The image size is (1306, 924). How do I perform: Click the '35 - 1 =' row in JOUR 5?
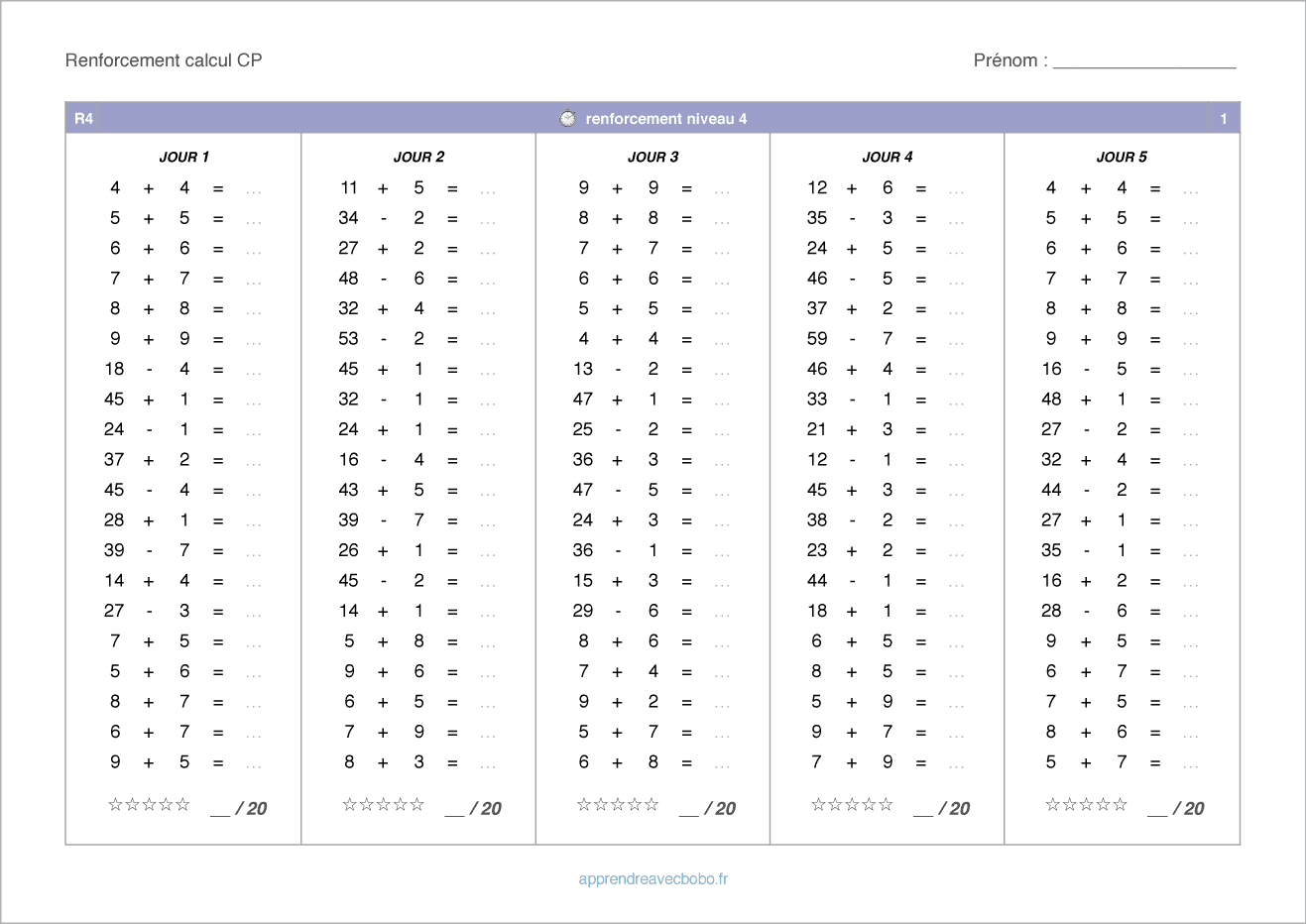[x=1121, y=550]
